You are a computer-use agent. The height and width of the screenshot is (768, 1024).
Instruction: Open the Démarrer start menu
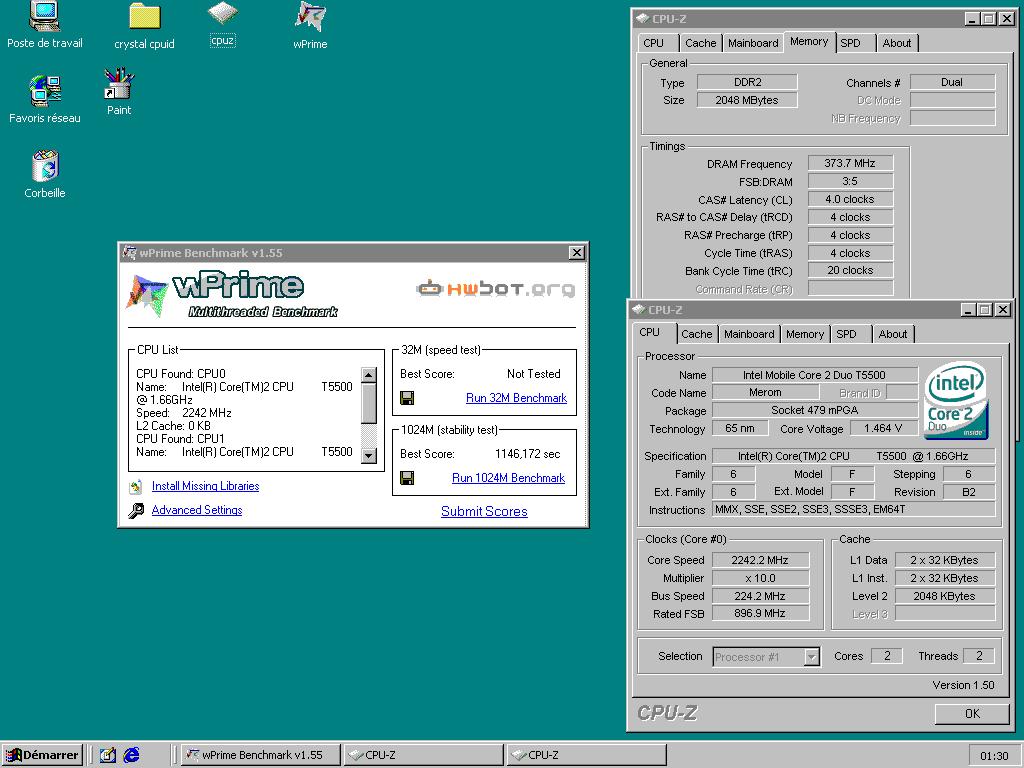coord(42,755)
